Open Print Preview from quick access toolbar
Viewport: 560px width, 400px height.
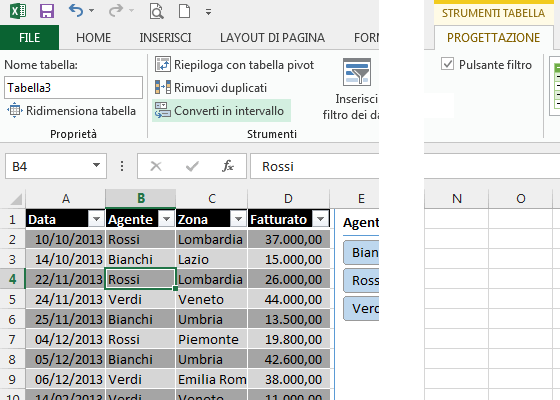(x=156, y=11)
